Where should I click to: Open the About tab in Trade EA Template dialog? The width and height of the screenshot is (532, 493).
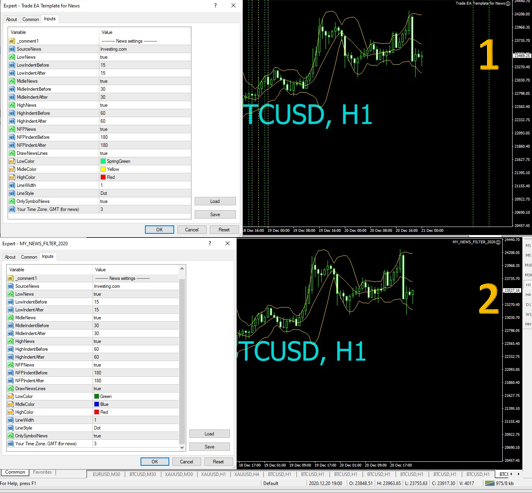click(11, 19)
